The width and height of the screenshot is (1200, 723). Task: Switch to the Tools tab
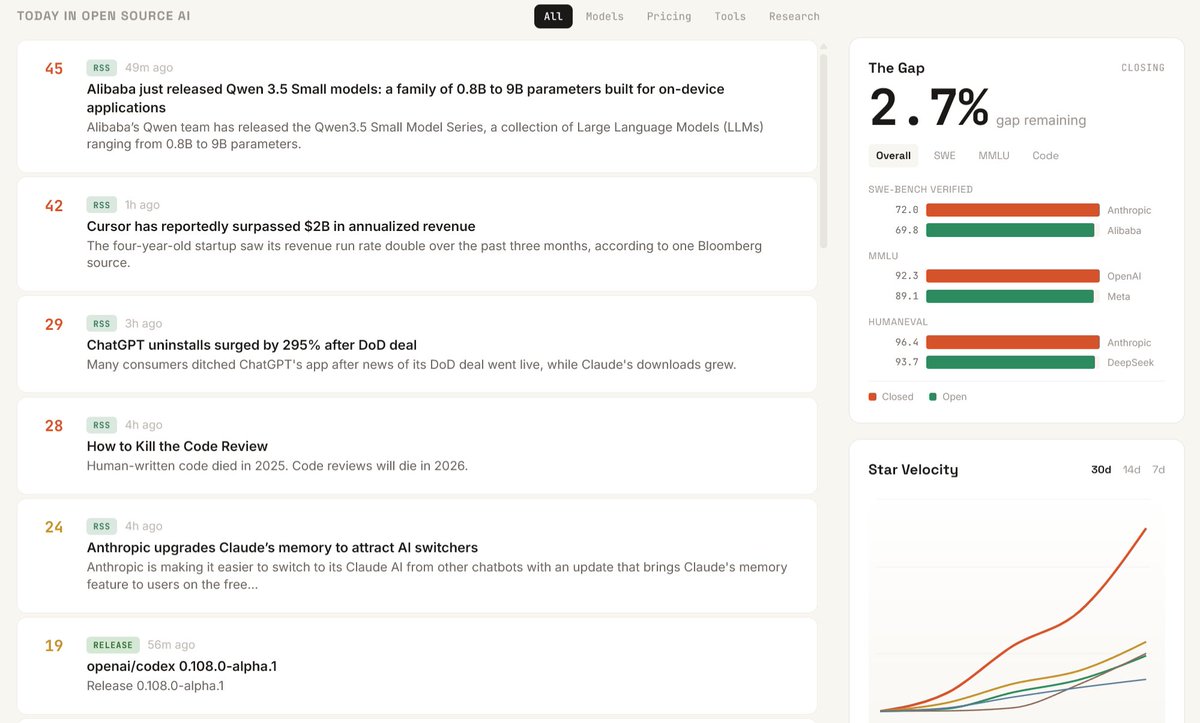730,16
